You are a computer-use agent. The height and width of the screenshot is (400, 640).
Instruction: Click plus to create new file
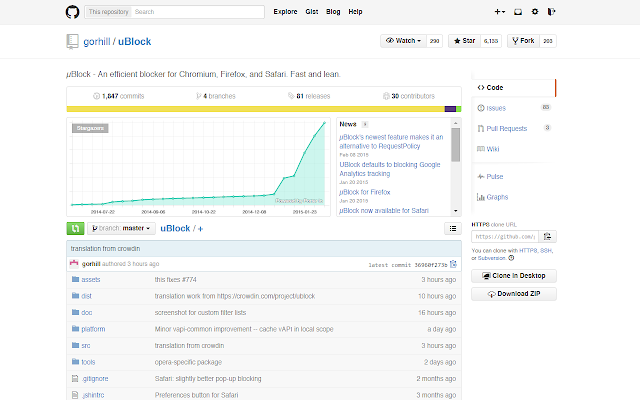click(x=200, y=229)
